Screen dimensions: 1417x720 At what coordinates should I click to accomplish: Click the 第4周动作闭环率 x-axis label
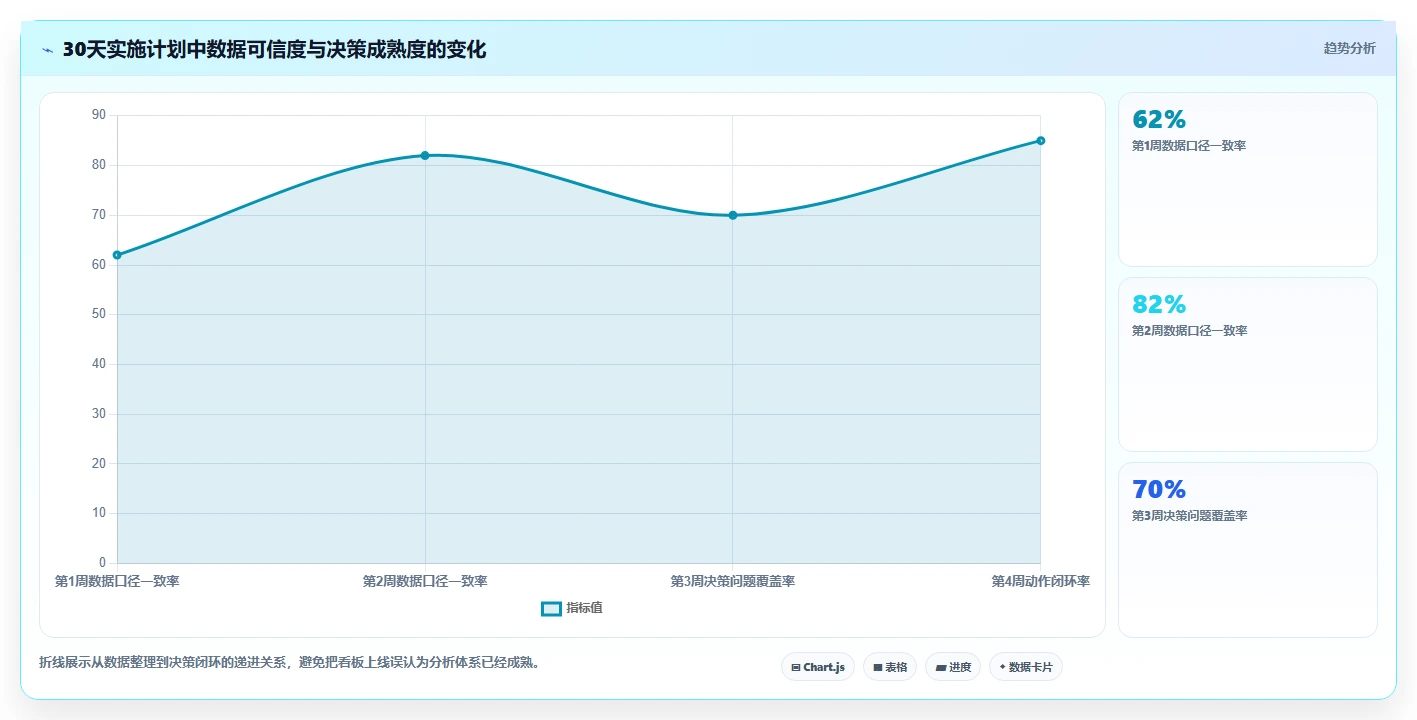coord(1041,581)
